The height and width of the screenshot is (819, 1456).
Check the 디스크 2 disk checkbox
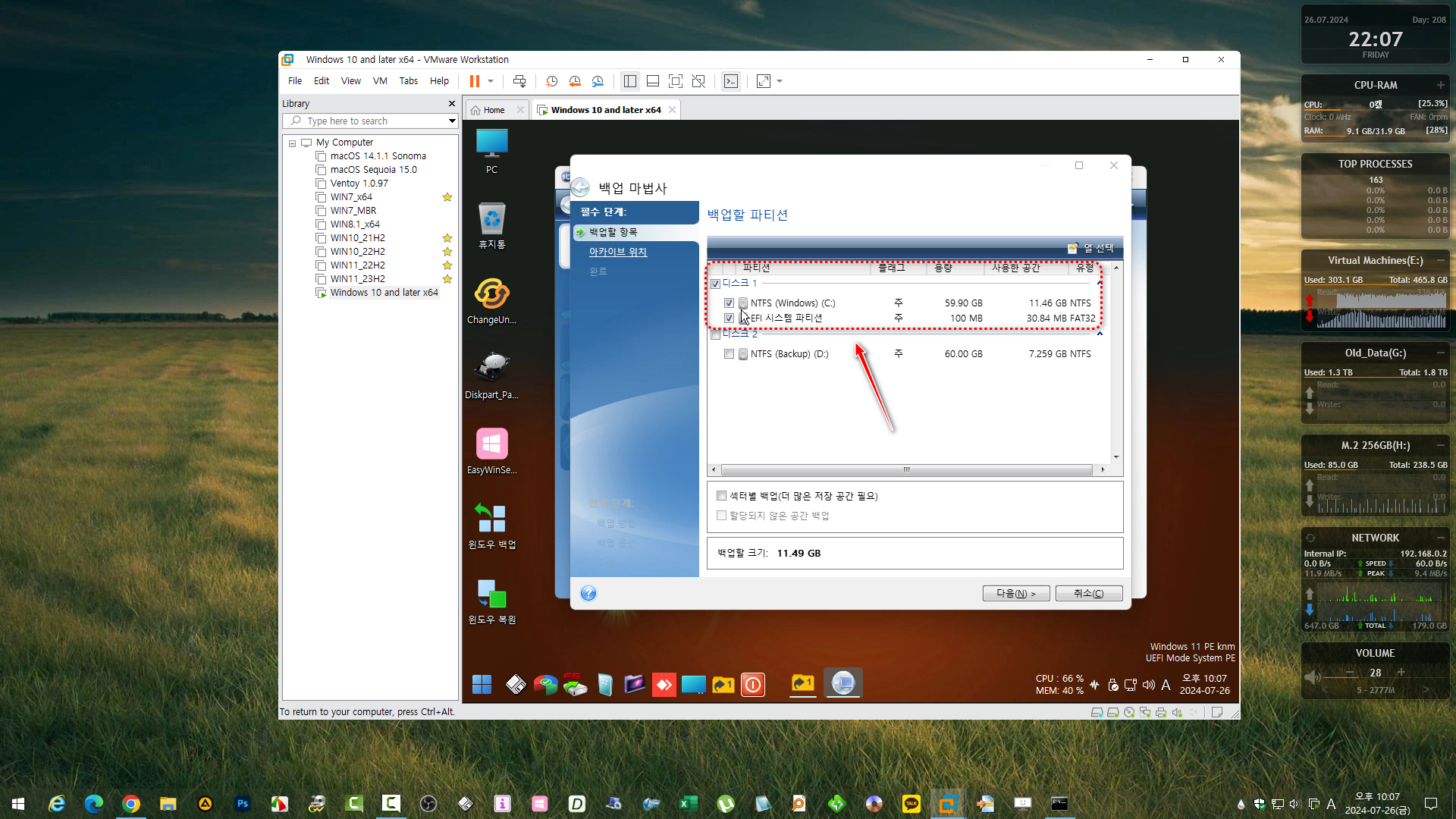click(715, 334)
